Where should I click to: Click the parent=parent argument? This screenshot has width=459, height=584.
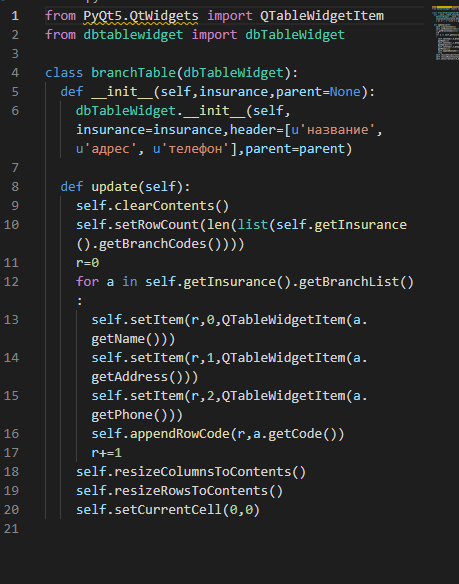[x=295, y=149]
